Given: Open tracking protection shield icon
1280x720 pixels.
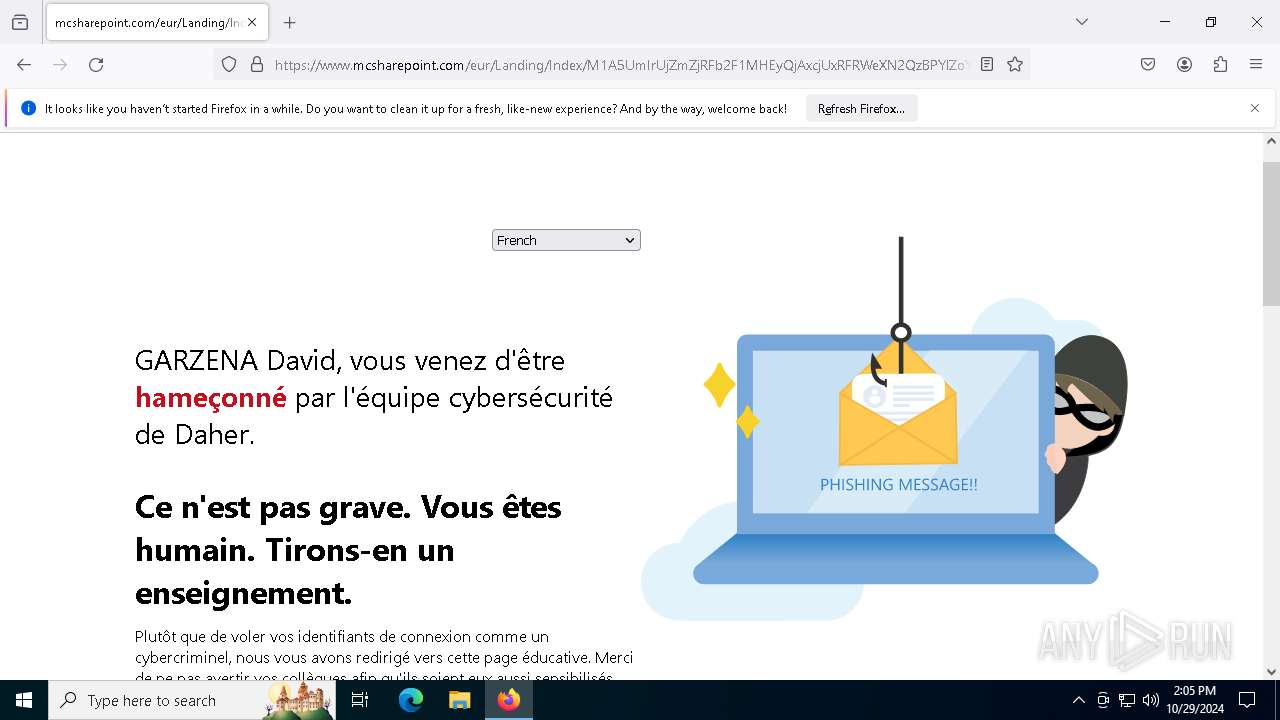Looking at the screenshot, I should [229, 64].
